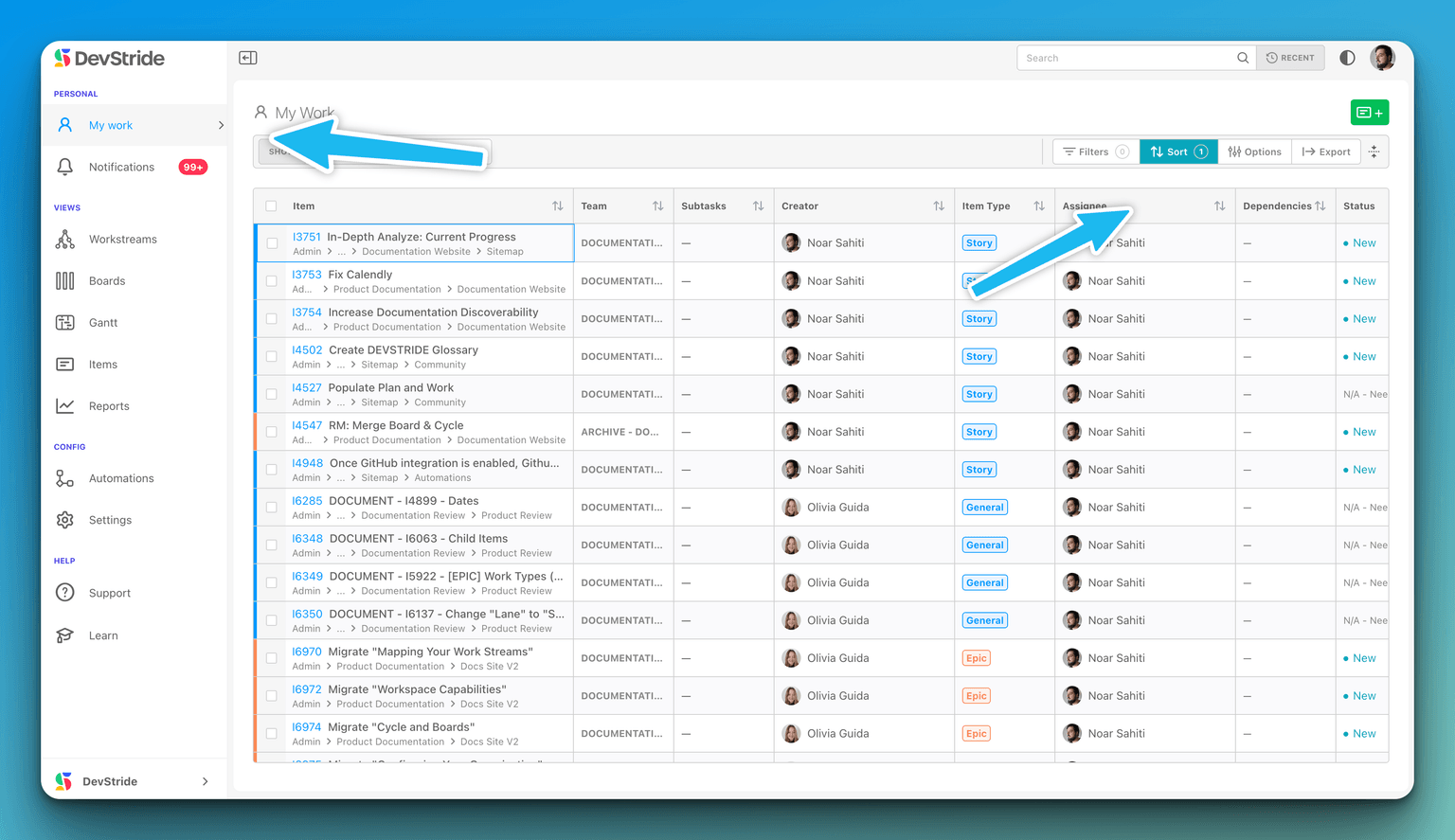Sort by the Subtasks column arrows
Image resolution: width=1455 pixels, height=840 pixels.
point(758,206)
